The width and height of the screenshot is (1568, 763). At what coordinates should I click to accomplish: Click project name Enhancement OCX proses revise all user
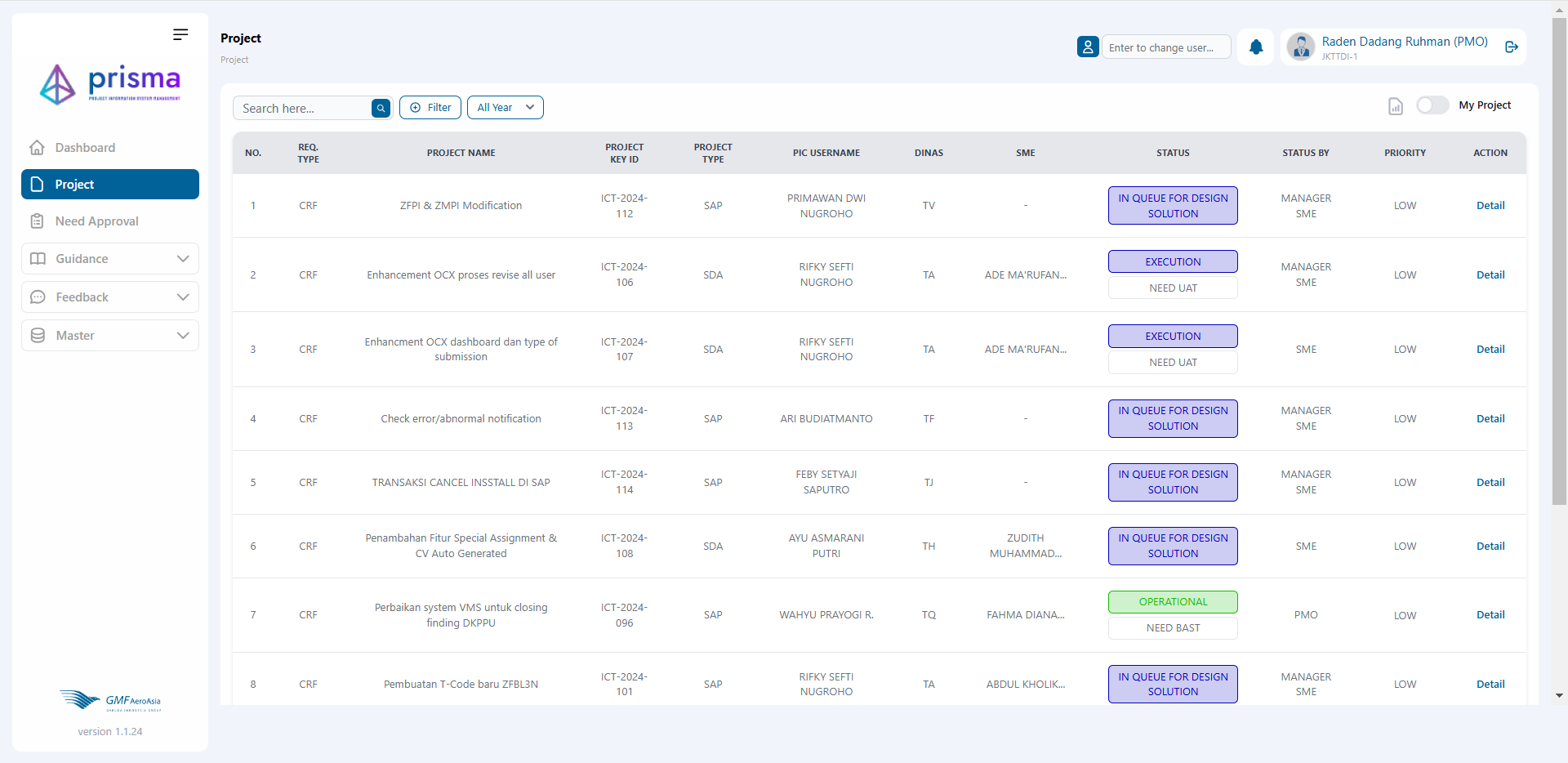pyautogui.click(x=461, y=275)
